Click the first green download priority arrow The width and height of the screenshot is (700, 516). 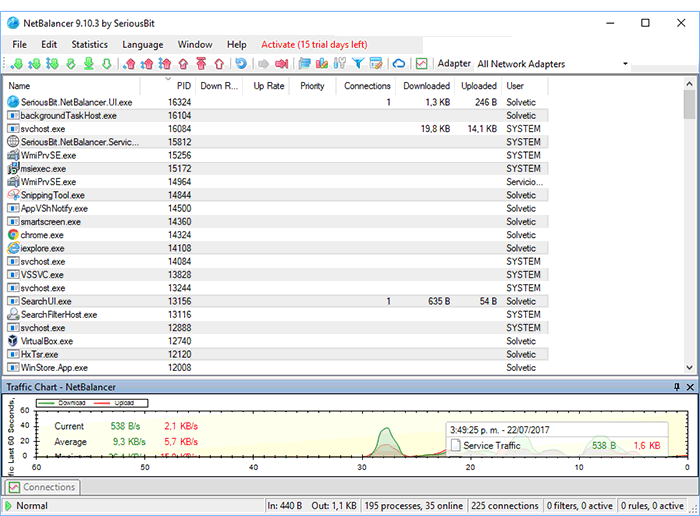click(x=17, y=64)
